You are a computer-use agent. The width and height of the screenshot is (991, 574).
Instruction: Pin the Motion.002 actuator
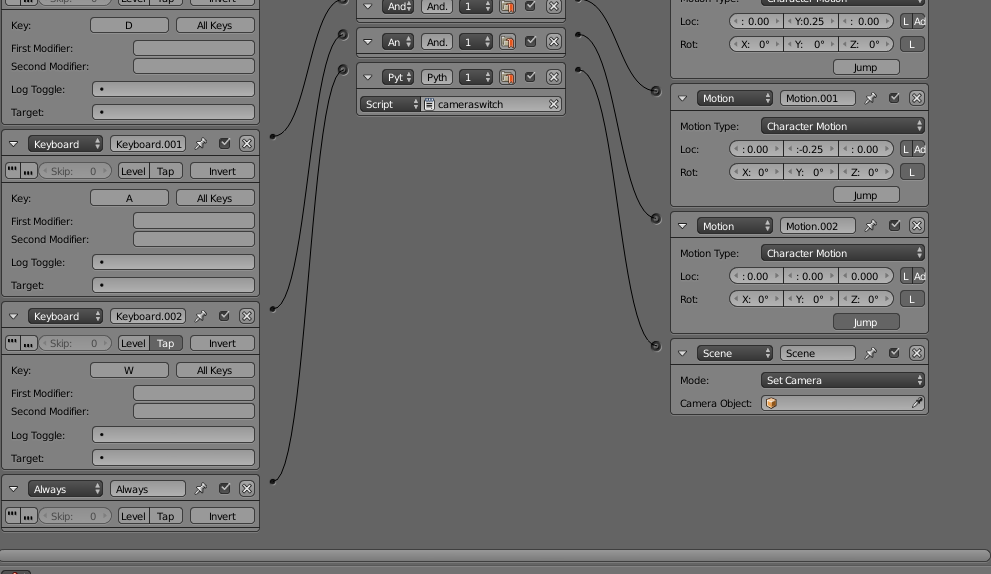[871, 226]
